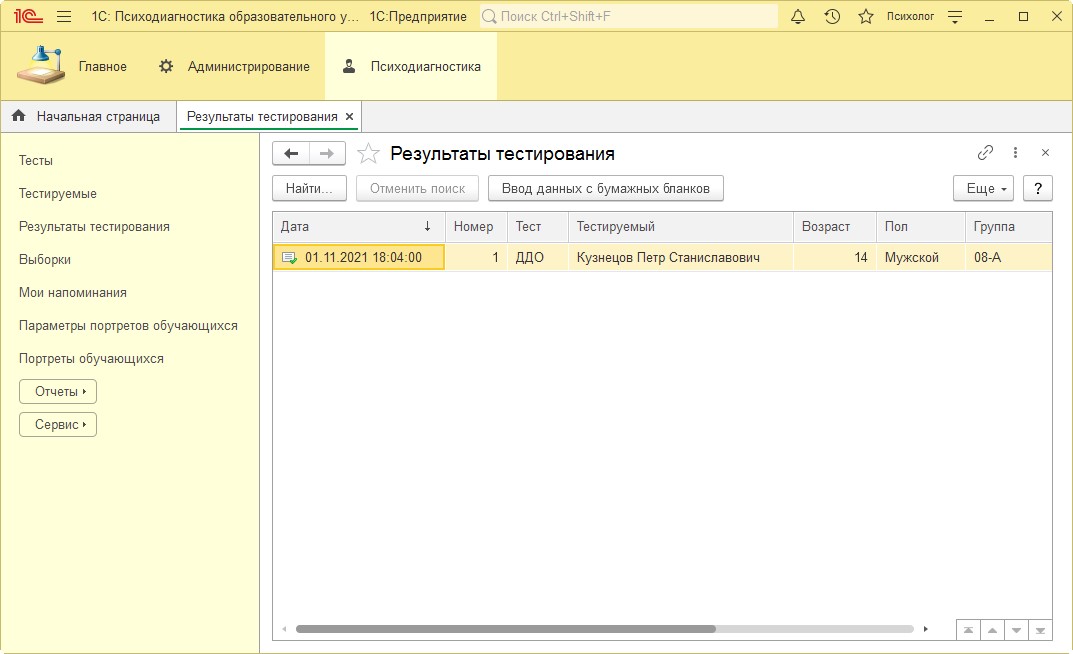Jump to last row in list arrow

click(x=1041, y=630)
